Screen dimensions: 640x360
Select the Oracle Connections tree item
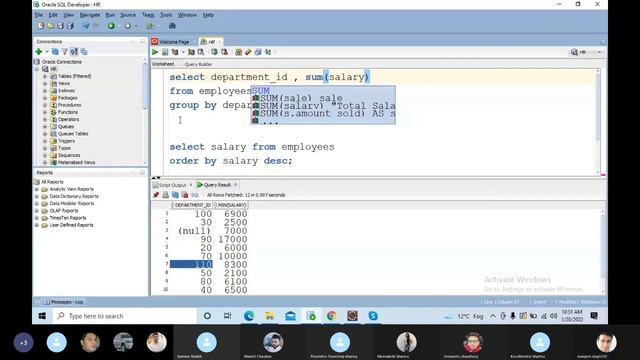[62, 62]
